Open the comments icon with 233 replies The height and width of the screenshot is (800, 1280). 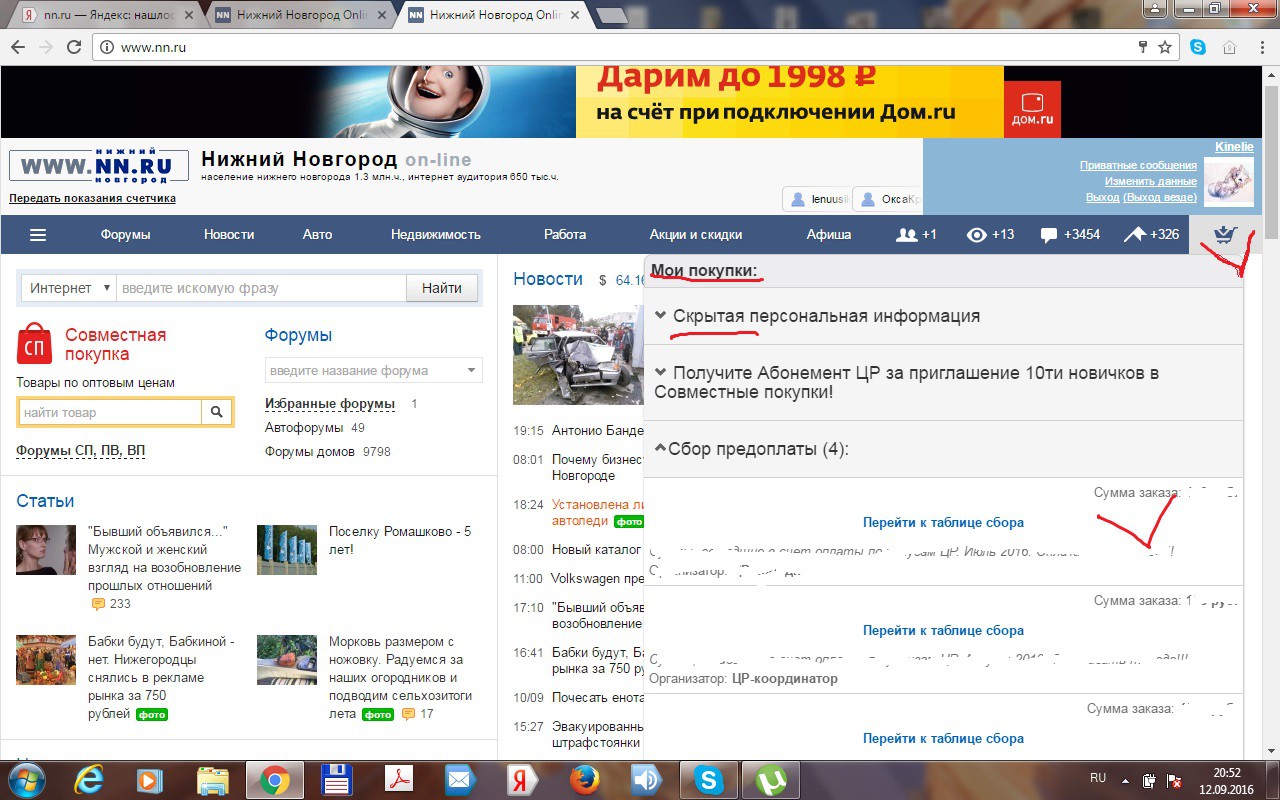(98, 604)
